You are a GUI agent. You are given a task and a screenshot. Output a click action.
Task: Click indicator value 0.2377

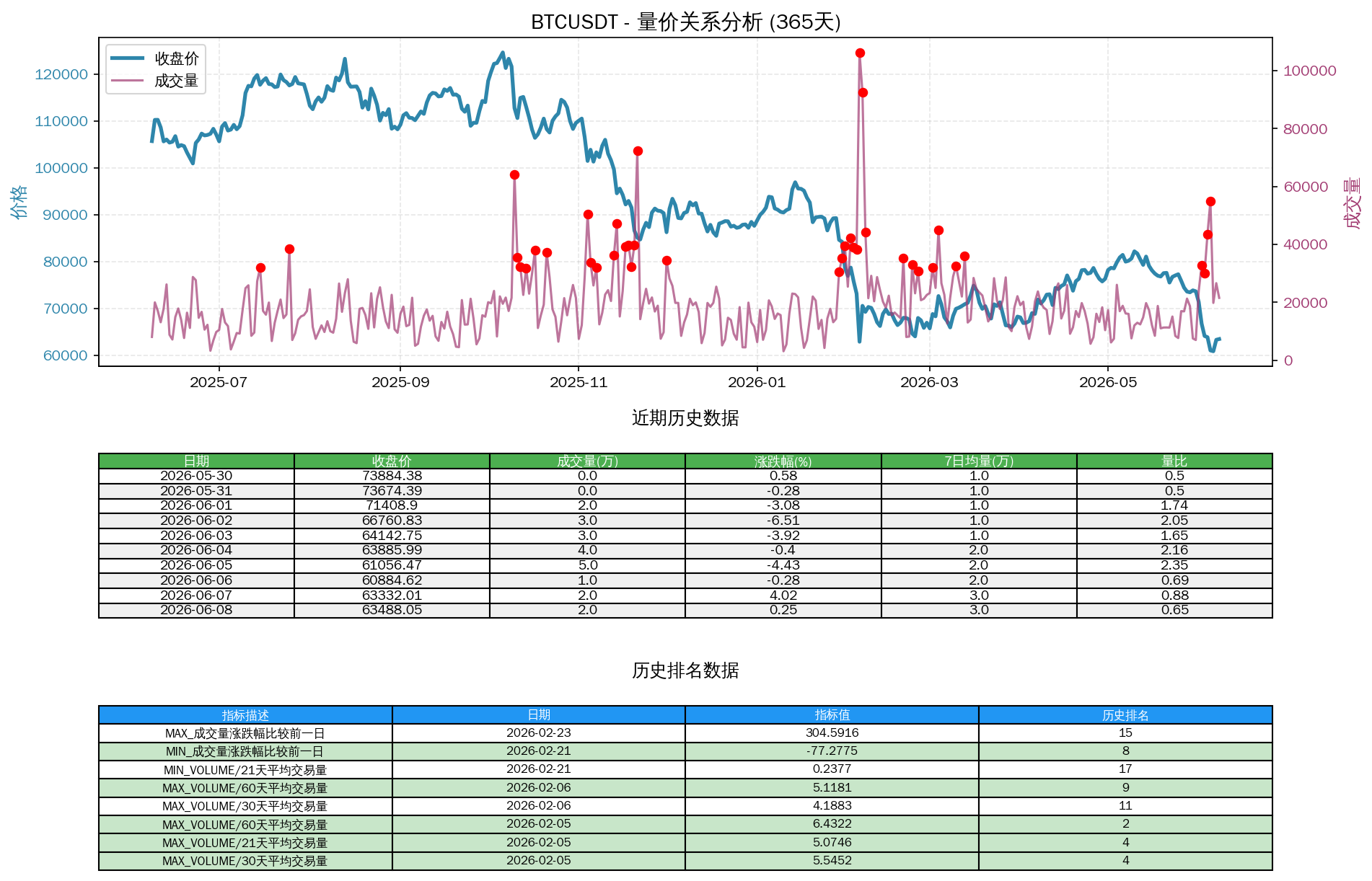point(832,770)
